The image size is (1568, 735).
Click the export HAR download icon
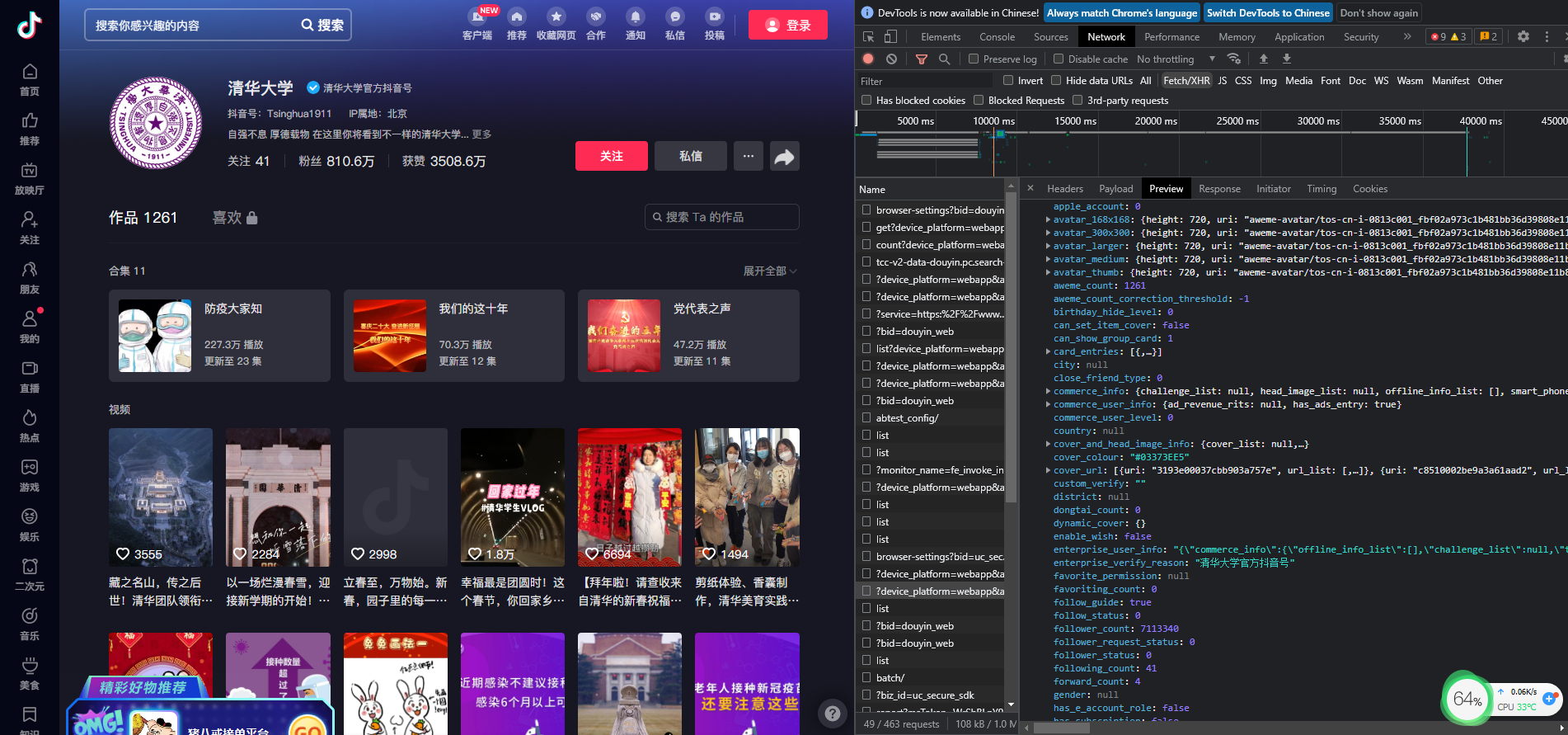coord(1287,59)
